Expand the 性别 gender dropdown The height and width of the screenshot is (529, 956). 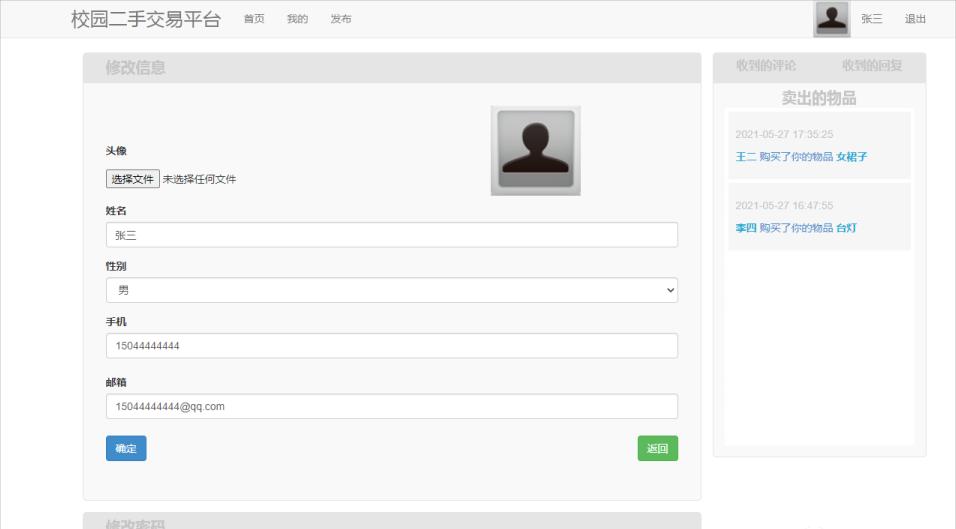pos(391,290)
